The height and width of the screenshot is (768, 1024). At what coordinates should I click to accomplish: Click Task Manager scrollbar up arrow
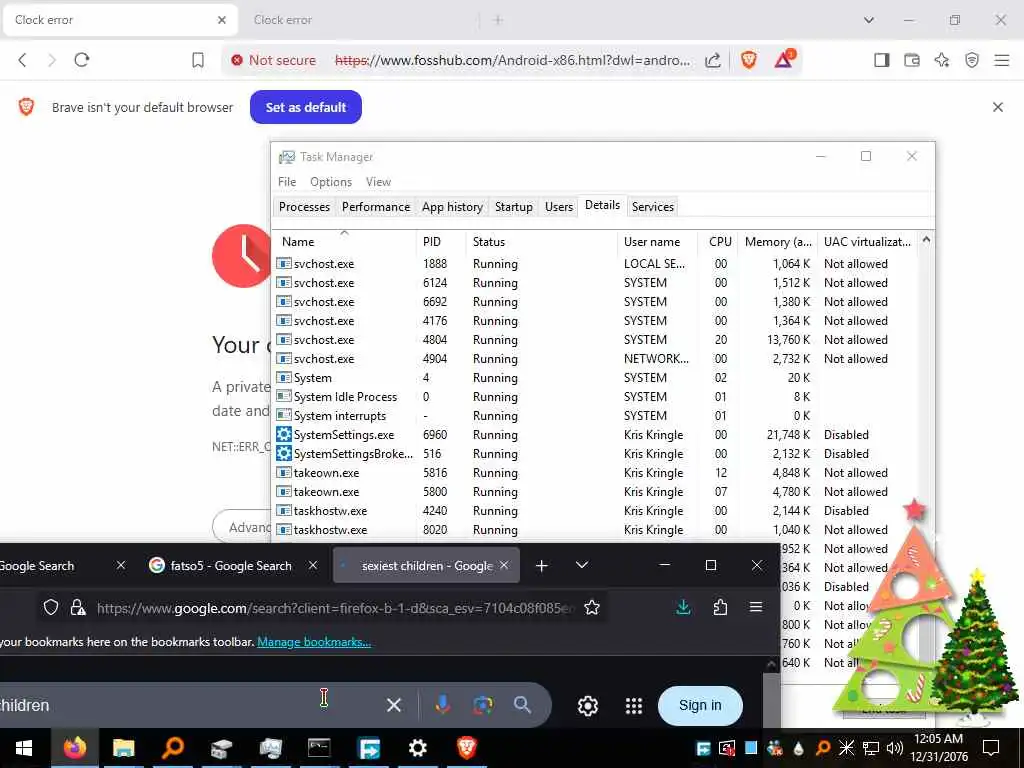(926, 240)
